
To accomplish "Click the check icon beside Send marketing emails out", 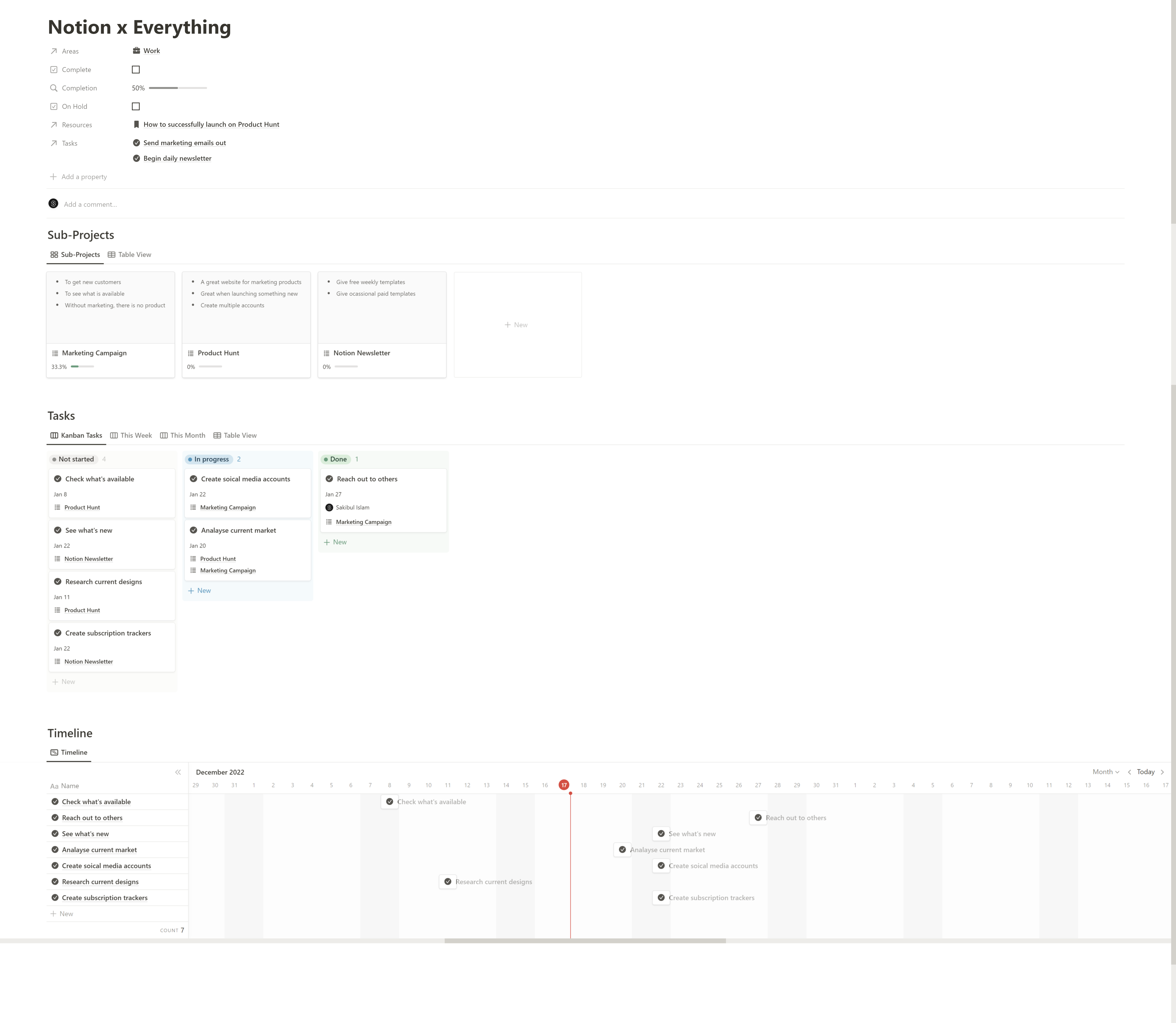I will pos(137,143).
